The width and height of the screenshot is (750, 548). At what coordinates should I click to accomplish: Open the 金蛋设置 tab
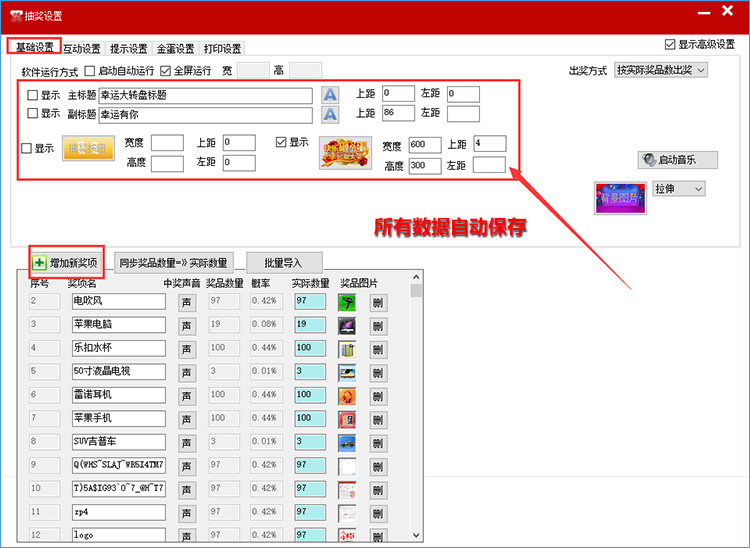(174, 49)
